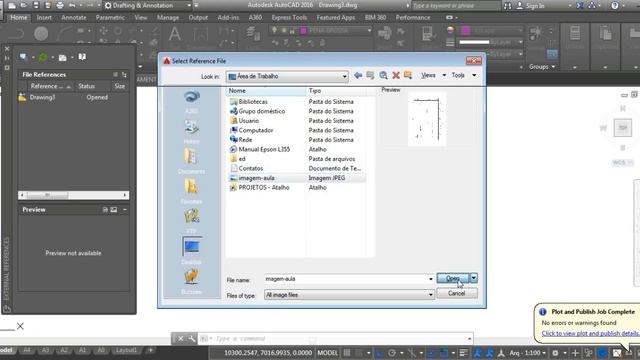This screenshot has width=640, height=360.
Task: Click Change Path icon in External References palette
Action: point(62,57)
